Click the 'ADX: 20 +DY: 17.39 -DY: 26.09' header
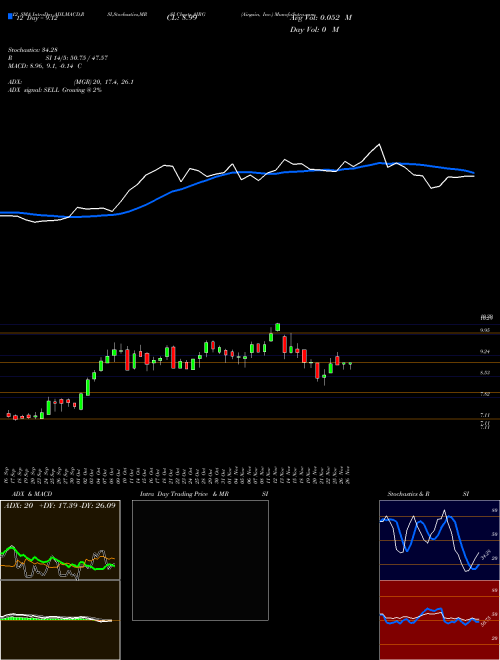 [59, 505]
